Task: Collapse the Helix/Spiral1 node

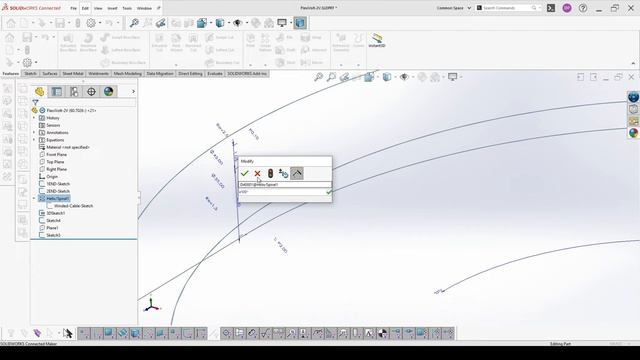Action: (x=34, y=198)
